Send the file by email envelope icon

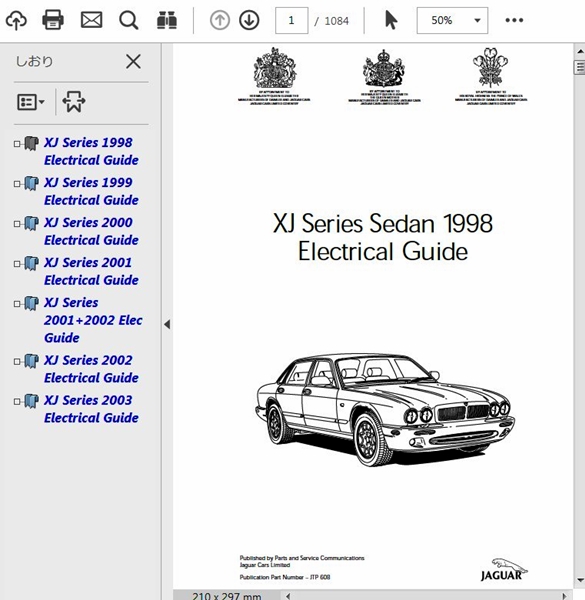coord(91,20)
